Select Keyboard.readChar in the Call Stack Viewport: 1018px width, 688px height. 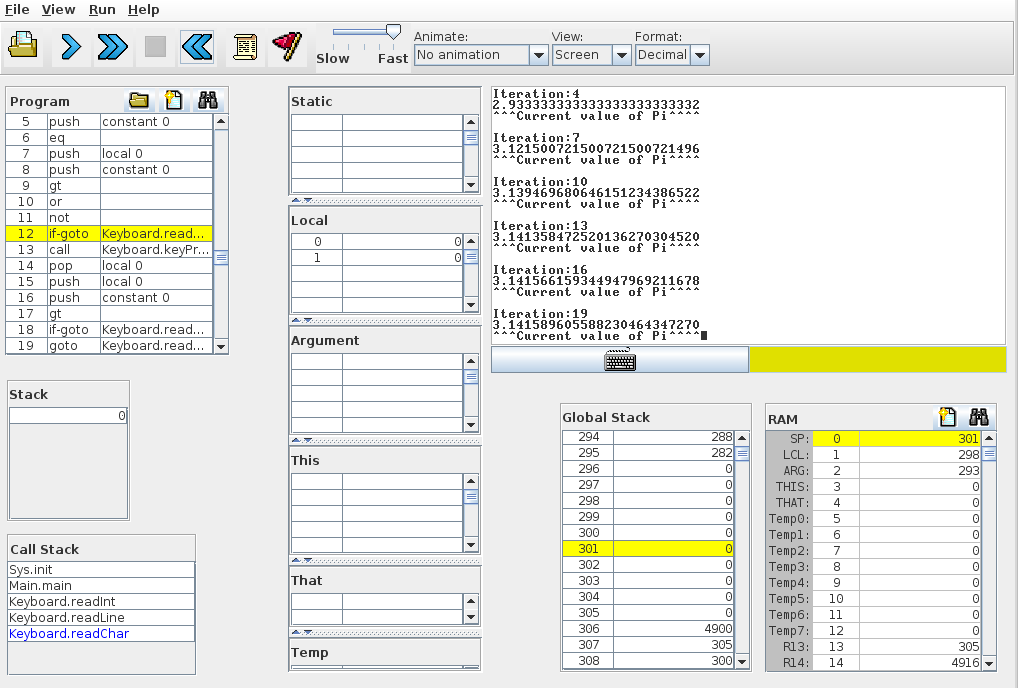click(69, 634)
